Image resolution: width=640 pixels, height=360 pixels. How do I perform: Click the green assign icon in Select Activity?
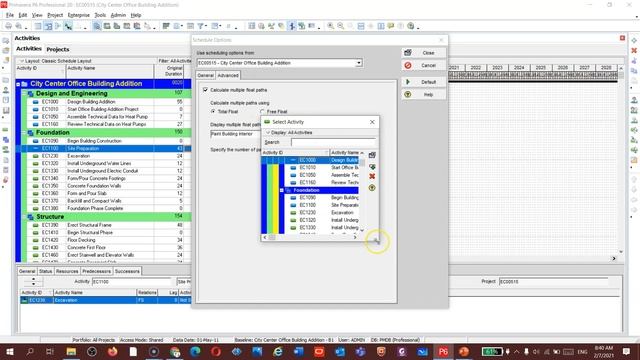click(x=372, y=167)
